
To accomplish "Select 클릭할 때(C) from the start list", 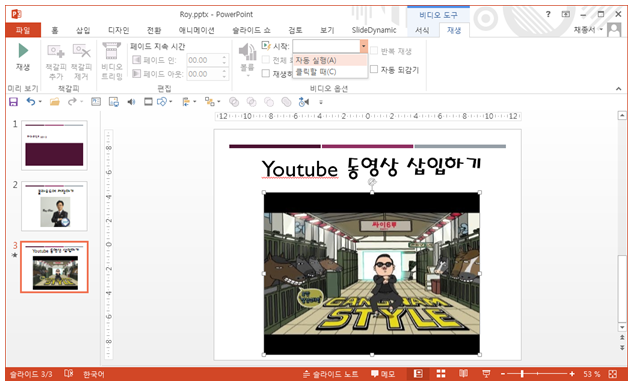I will [330, 72].
